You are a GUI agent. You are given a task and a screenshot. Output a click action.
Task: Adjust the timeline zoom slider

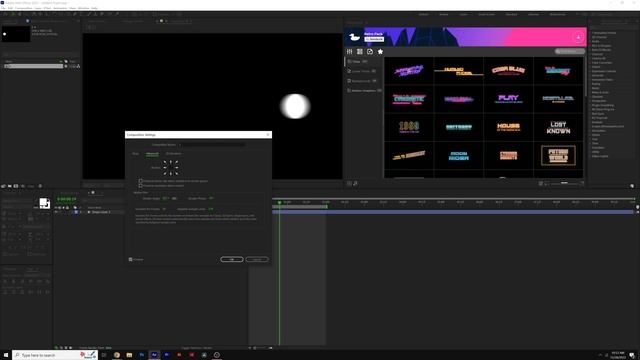260,348
